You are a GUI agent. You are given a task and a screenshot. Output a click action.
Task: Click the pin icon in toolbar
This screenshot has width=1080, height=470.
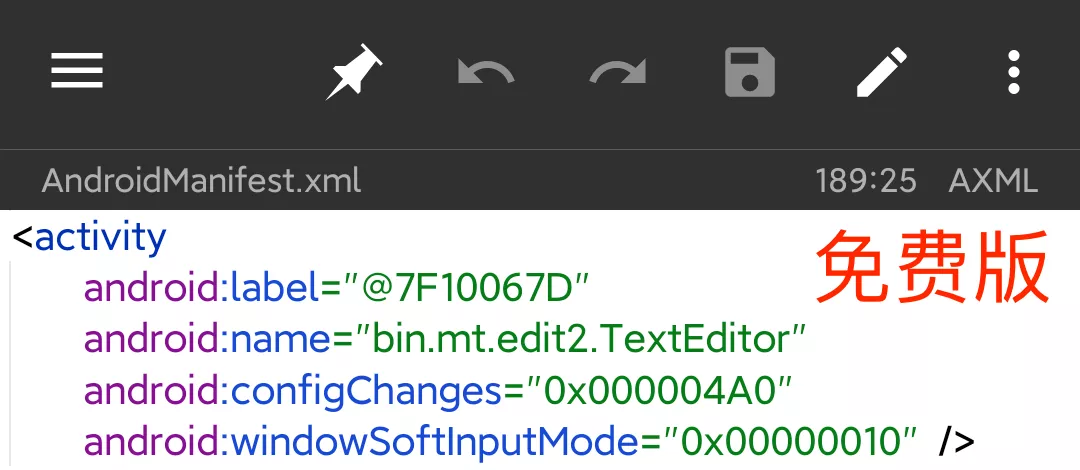pyautogui.click(x=355, y=71)
